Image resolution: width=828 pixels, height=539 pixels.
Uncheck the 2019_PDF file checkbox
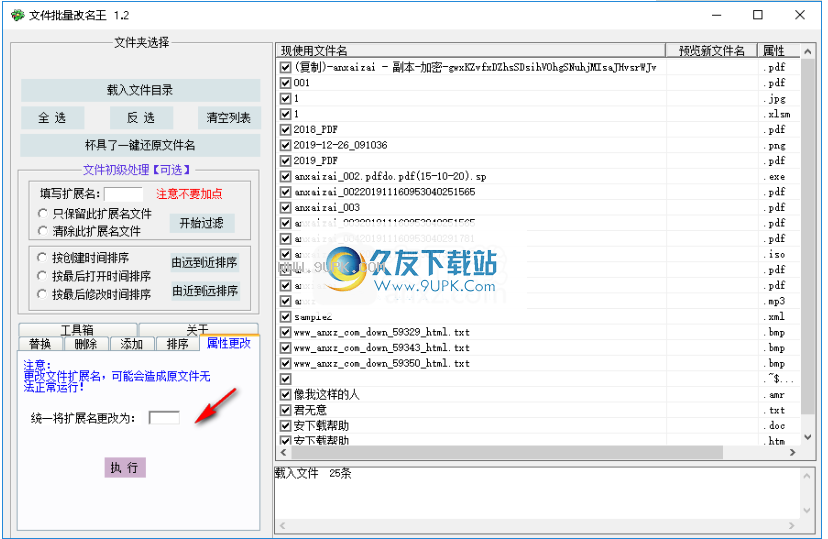(286, 161)
